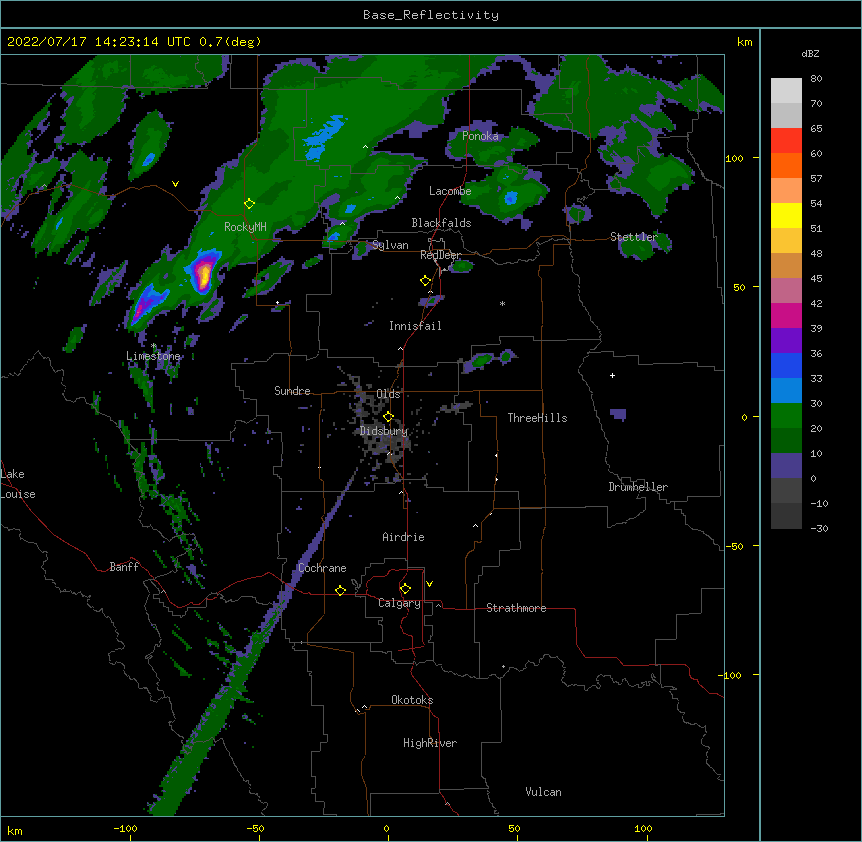Click the dBZ legend heading
Viewport: 862px width, 842px height.
point(810,54)
